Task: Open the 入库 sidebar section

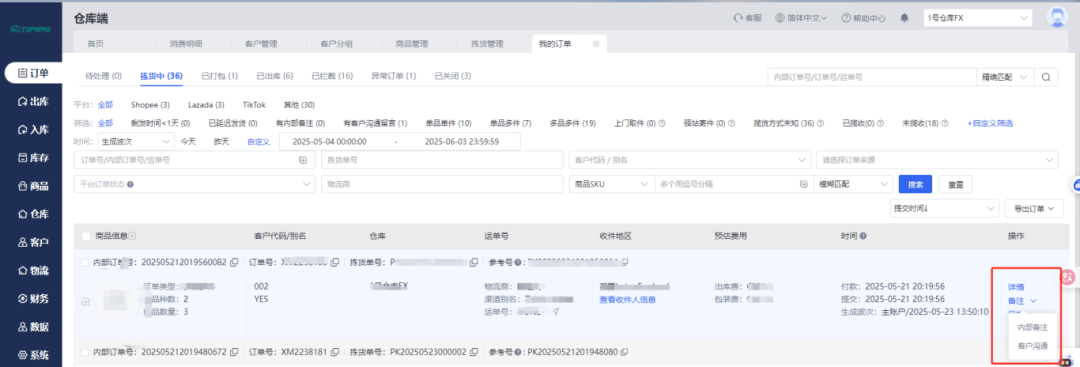Action: [33, 129]
